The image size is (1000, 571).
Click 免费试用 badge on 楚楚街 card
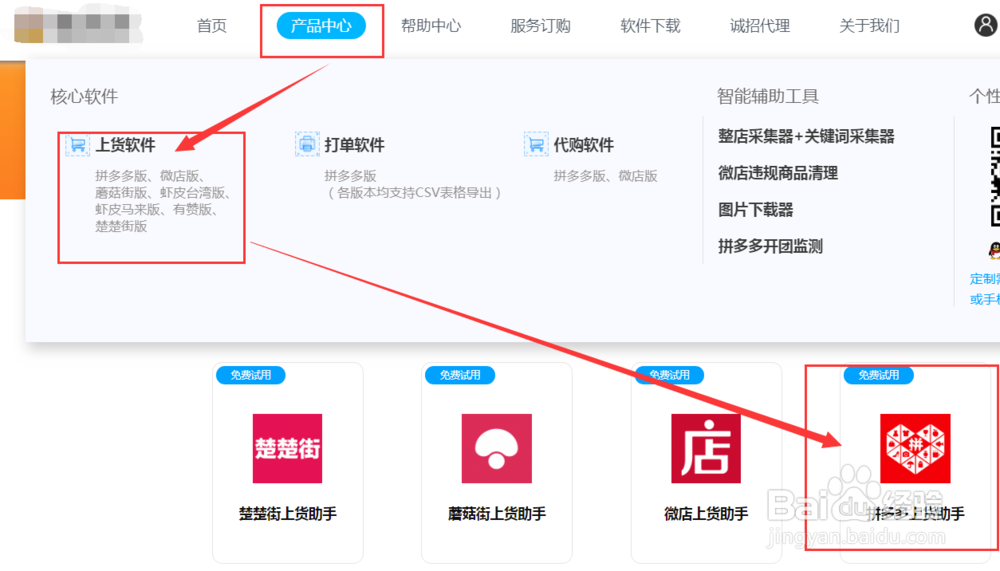pyautogui.click(x=251, y=375)
